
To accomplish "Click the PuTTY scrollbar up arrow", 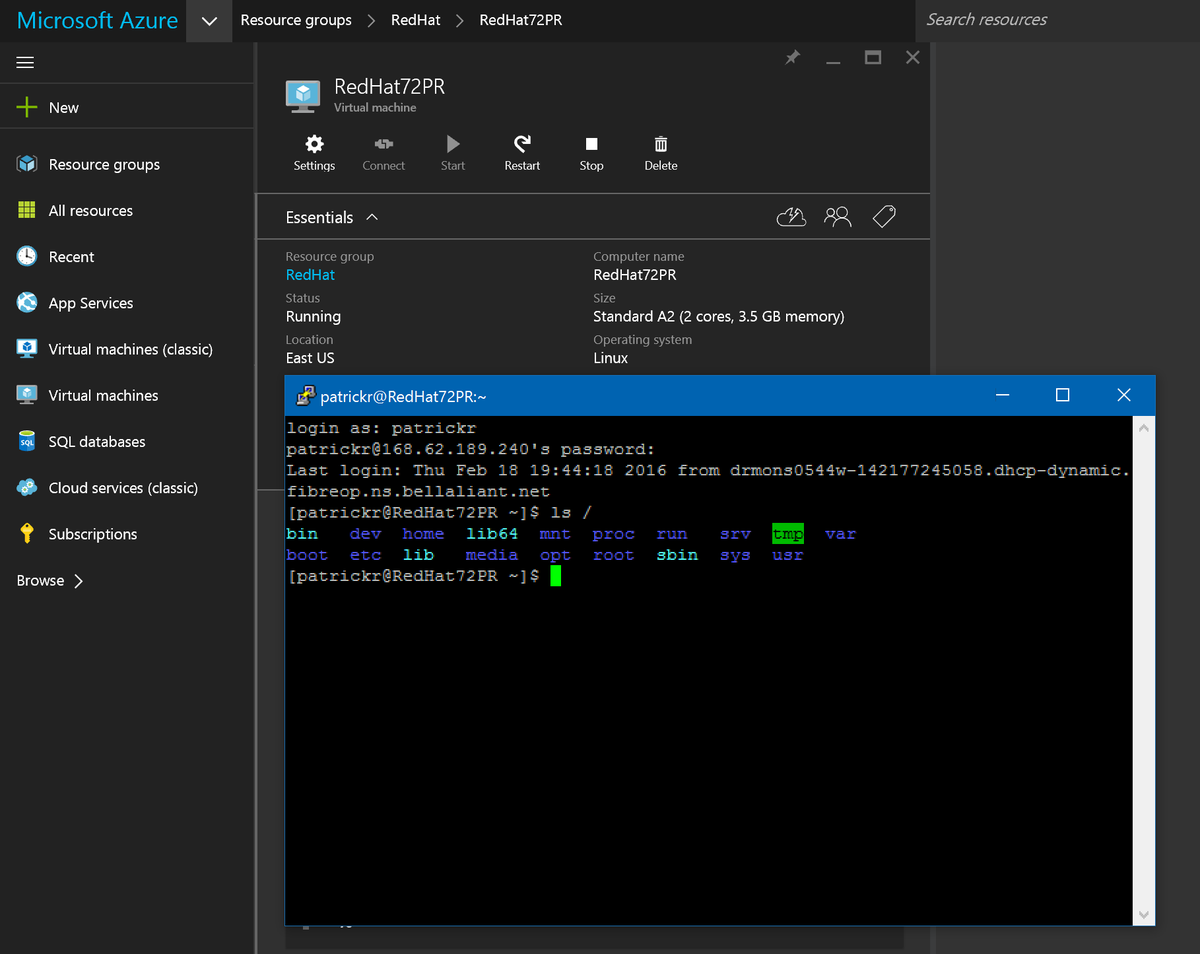I will pos(1144,427).
